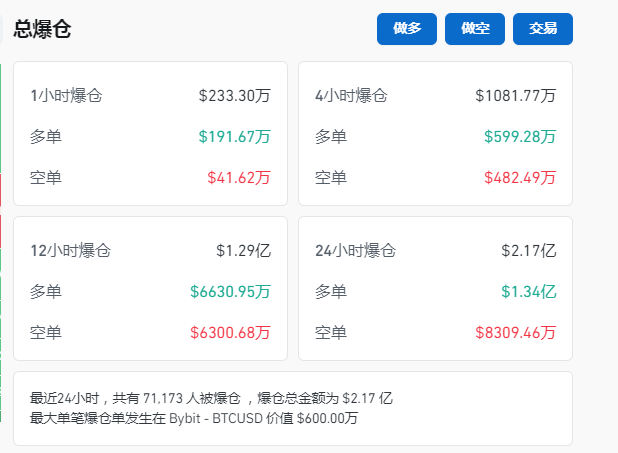Open the 交易 button
The height and width of the screenshot is (453, 618).
tap(543, 29)
